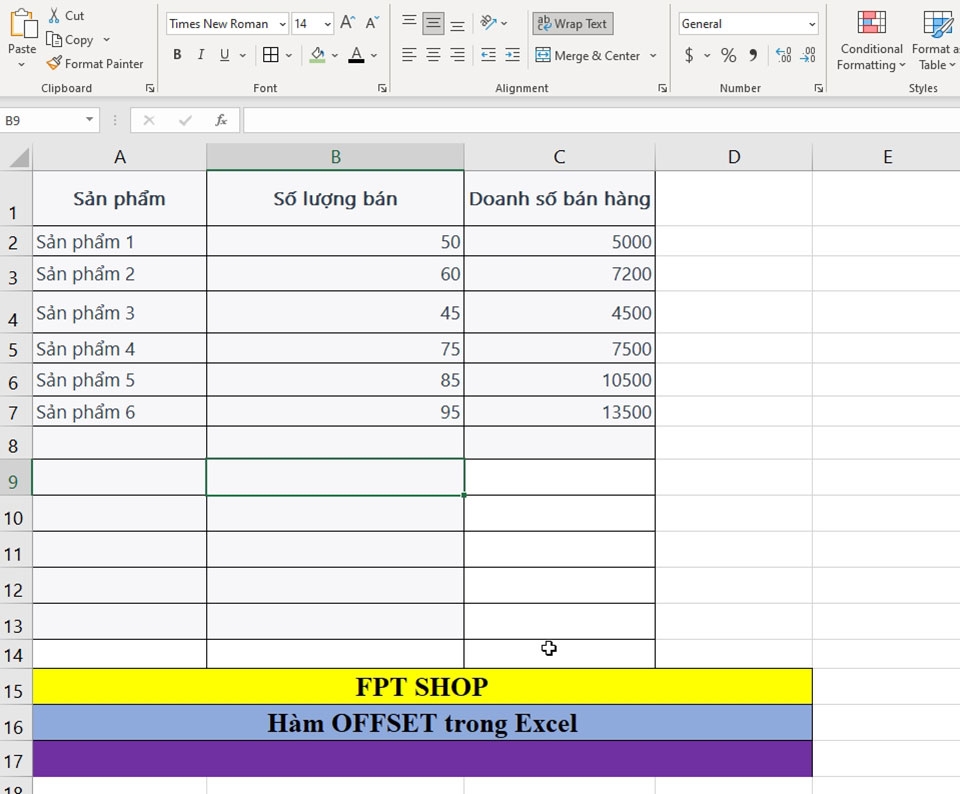Open the font size dropdown
The height and width of the screenshot is (794, 960).
coord(328,24)
